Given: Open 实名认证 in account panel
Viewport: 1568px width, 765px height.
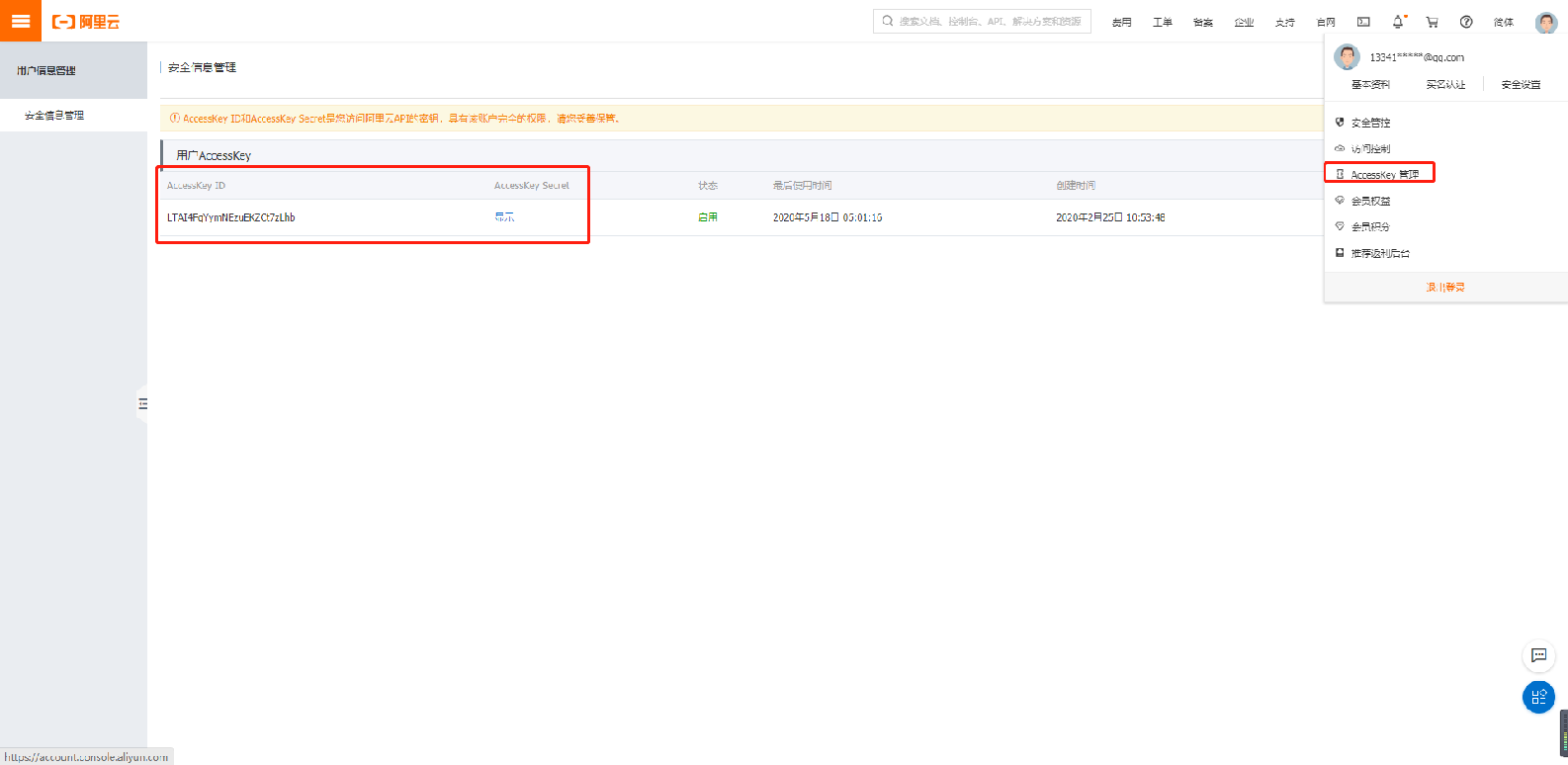Looking at the screenshot, I should point(1445,85).
